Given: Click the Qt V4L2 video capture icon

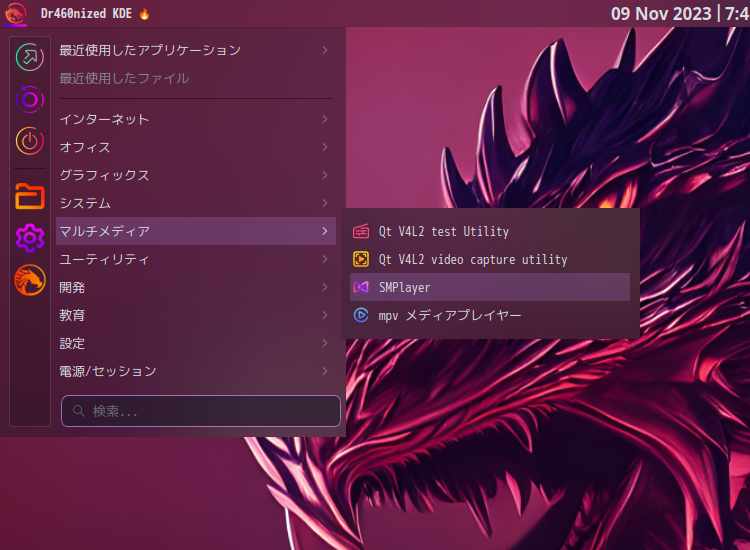Looking at the screenshot, I should [x=361, y=259].
